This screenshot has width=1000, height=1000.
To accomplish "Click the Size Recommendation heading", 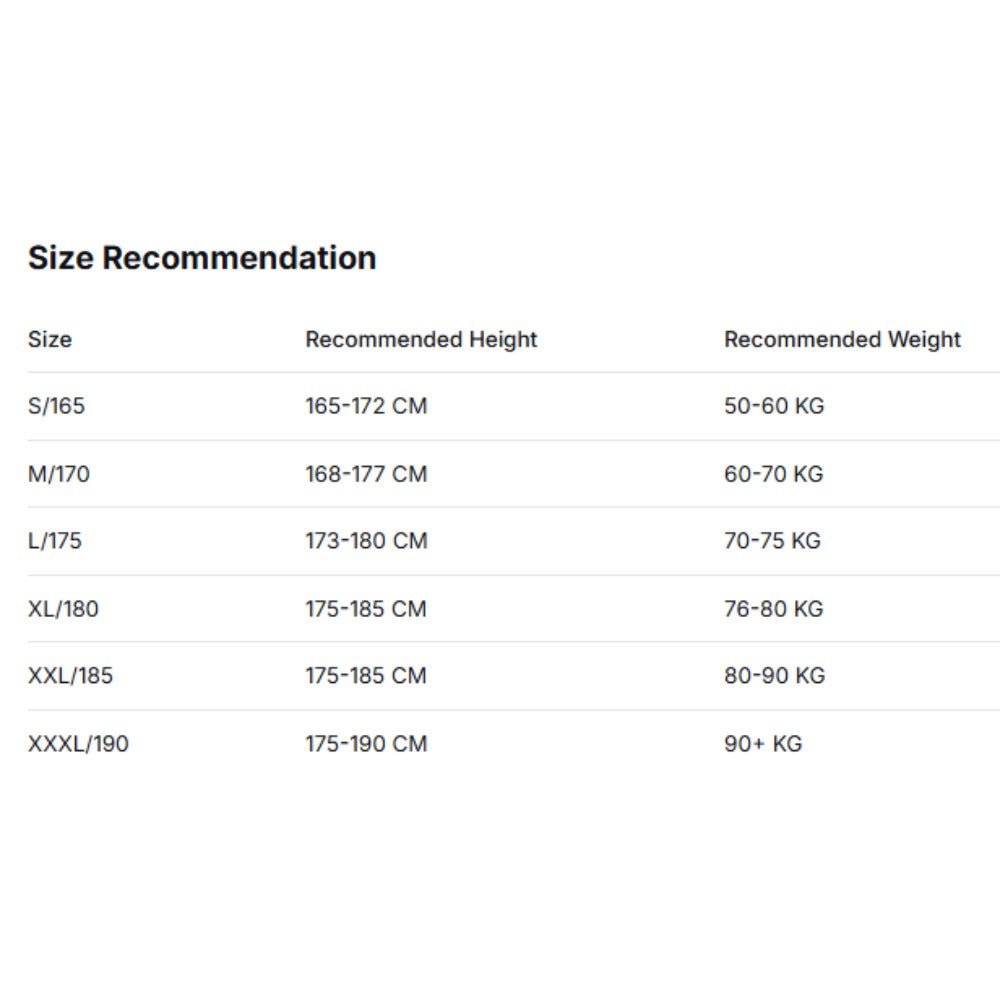I will click(202, 258).
